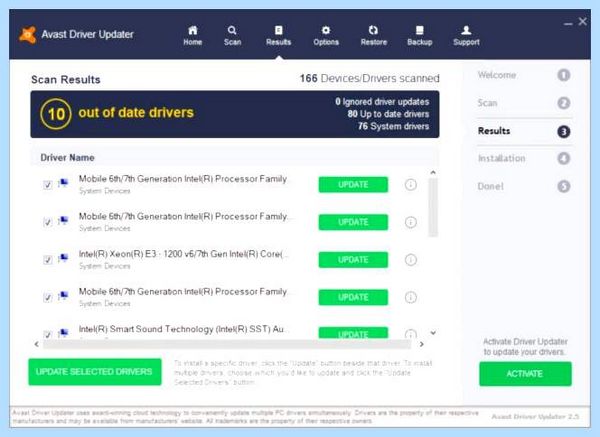The image size is (600, 437).
Task: Click the "166 Devices/Drivers scanned" text
Action: [369, 78]
